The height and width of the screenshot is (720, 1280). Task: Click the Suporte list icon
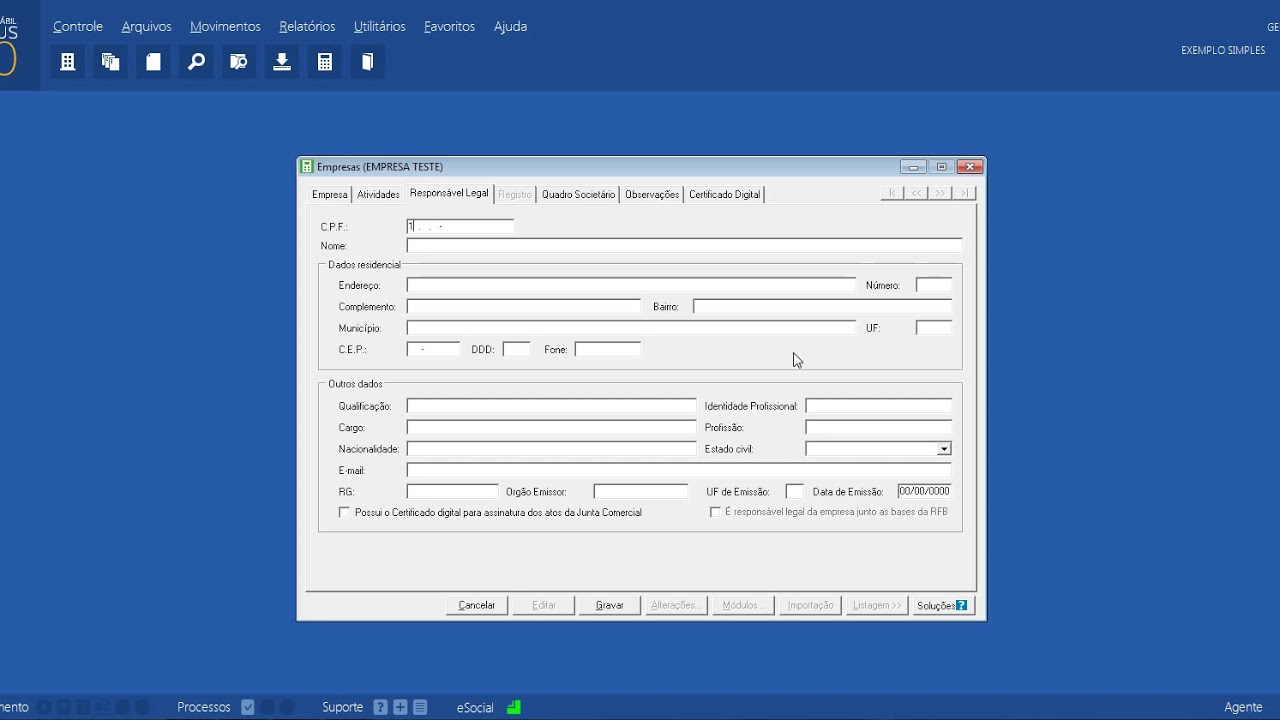click(420, 707)
